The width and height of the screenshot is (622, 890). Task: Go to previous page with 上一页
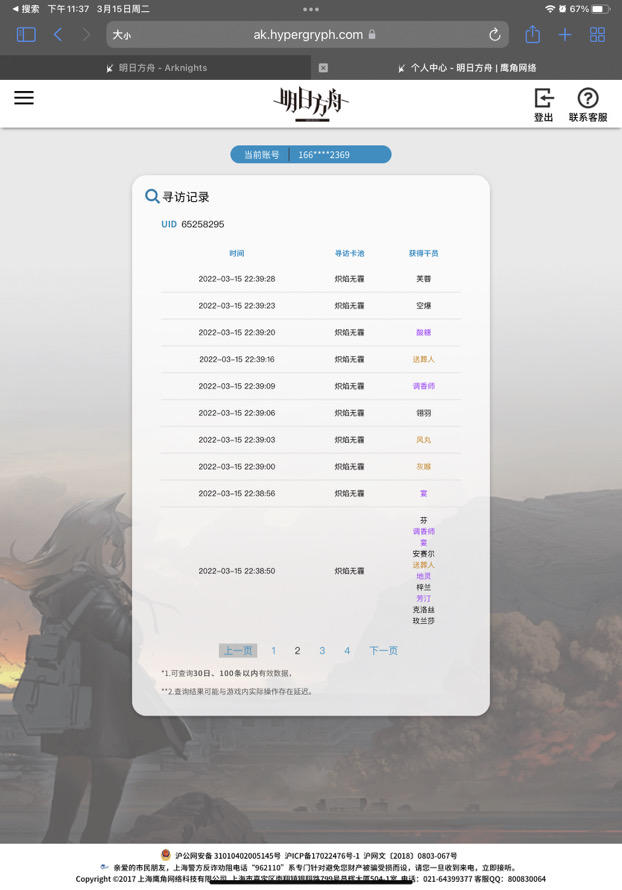click(238, 650)
